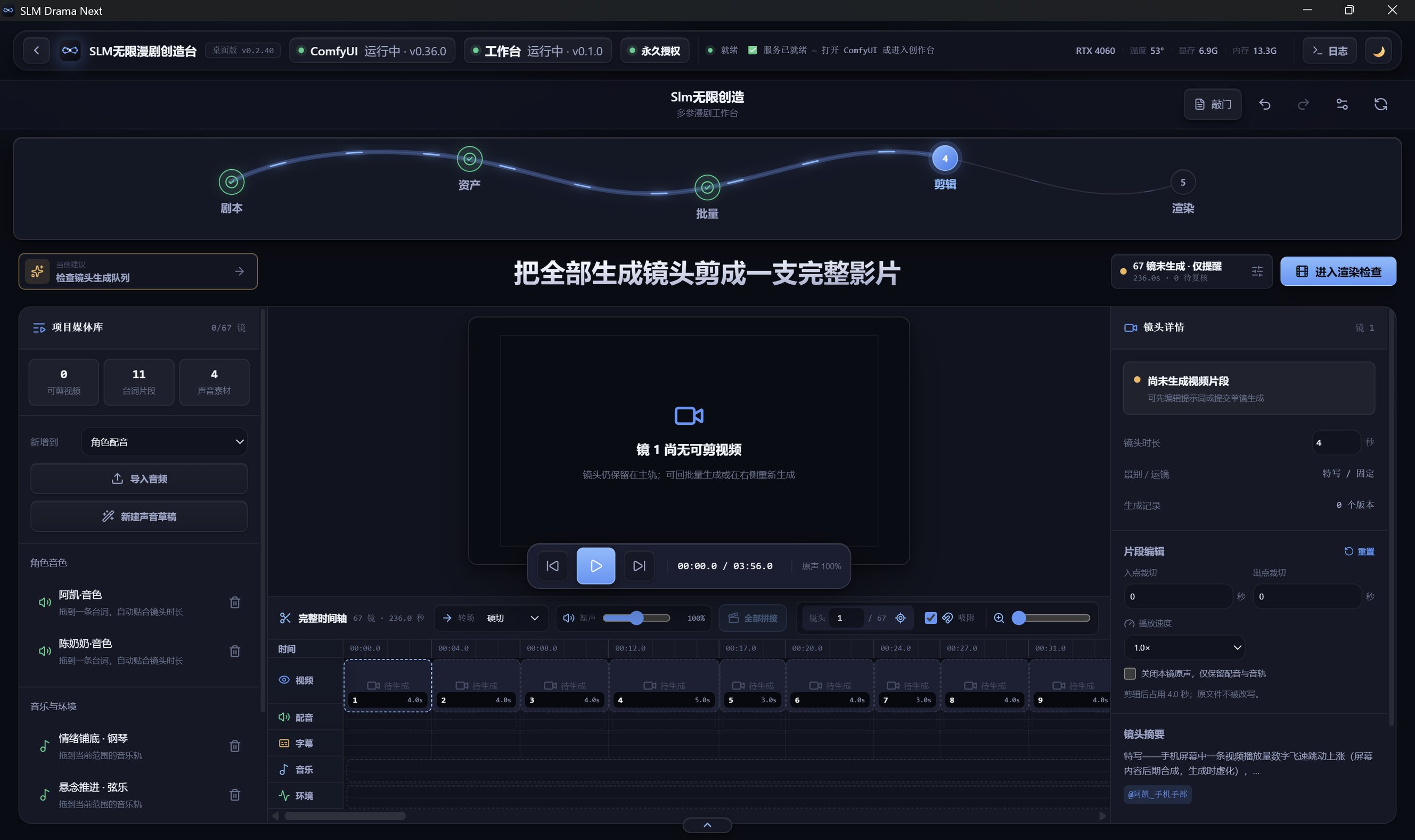The image size is (1415, 840).
Task: Delete the 阿凯·音色 voice item
Action: 235,602
